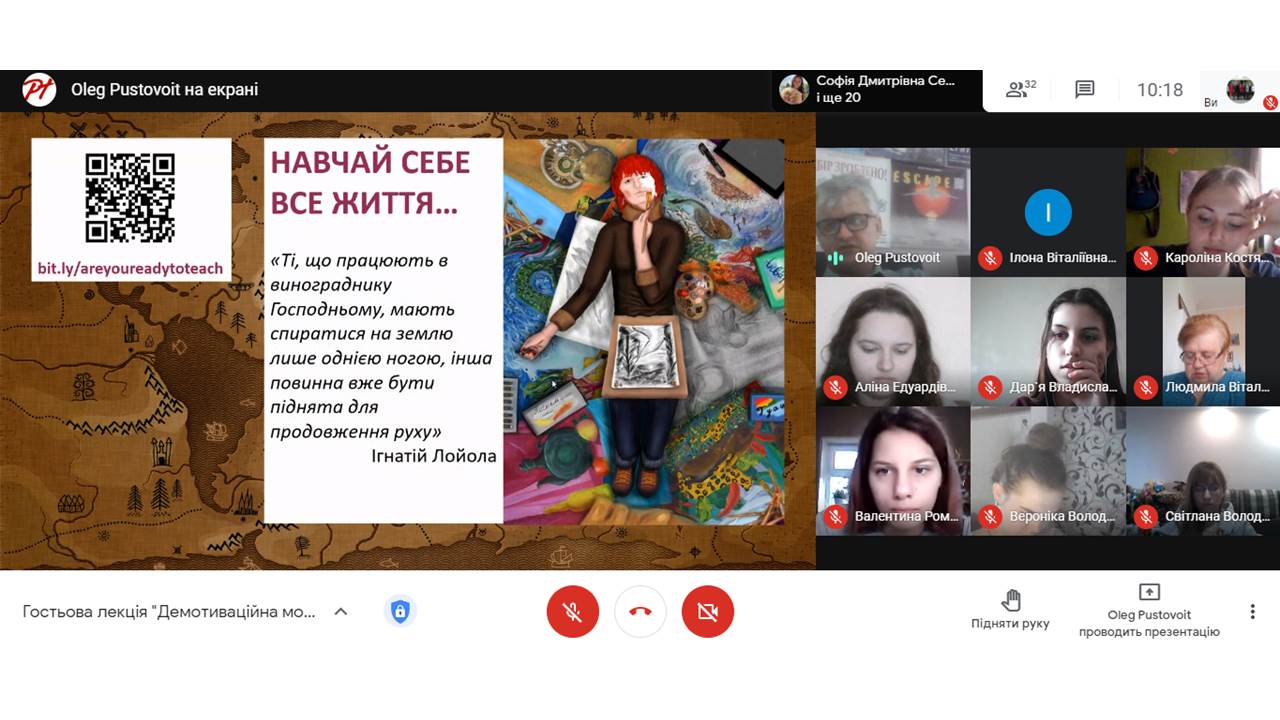1280x720 pixels.
Task: Click the mute indicator on Кароліна's tile
Action: point(1147,257)
